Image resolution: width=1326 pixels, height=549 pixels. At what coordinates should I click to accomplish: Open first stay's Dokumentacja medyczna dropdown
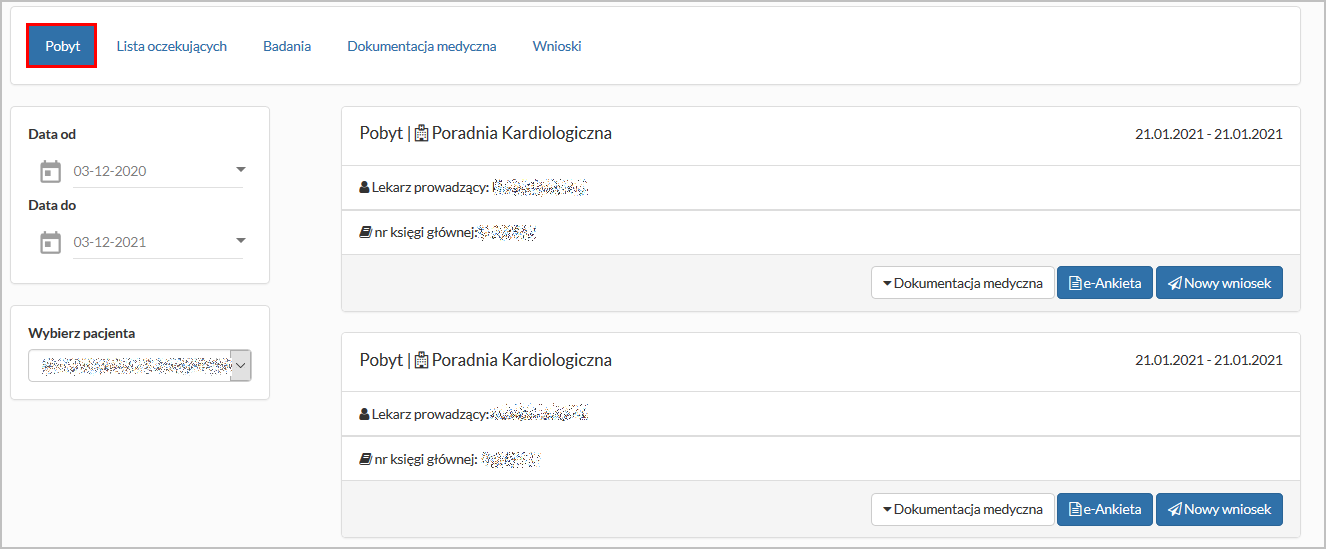(x=962, y=283)
